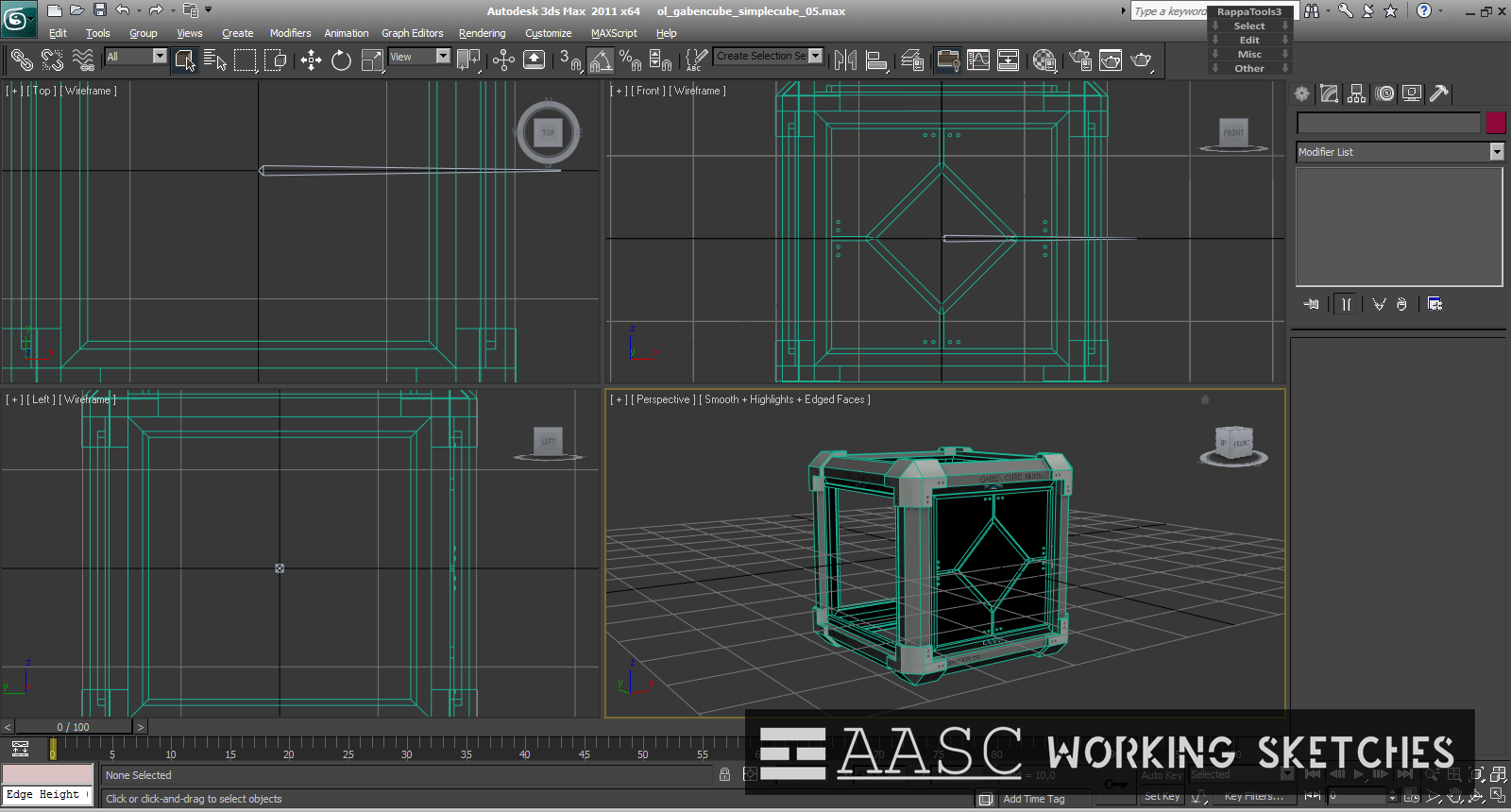
Task: Expand Create Selection Set dropdown
Action: (815, 56)
